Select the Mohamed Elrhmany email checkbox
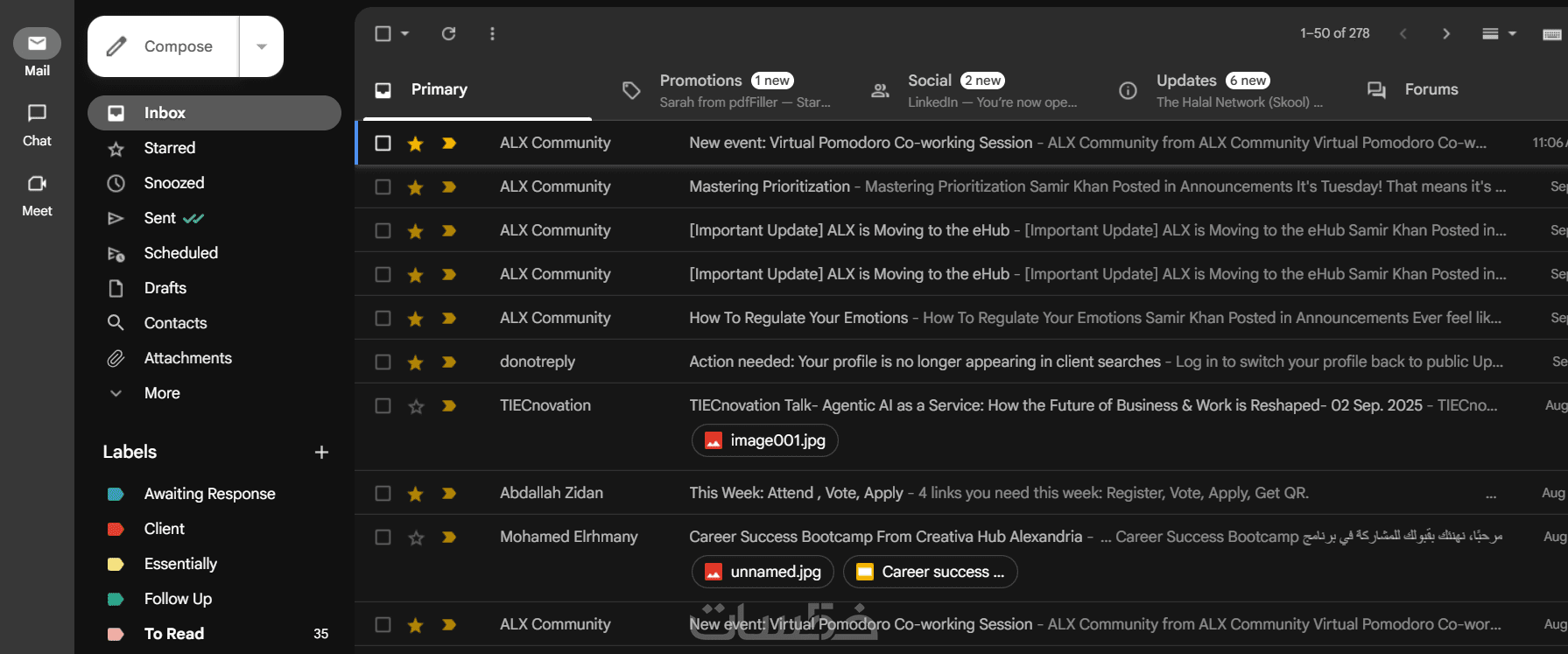Screen dimensions: 1568x654 point(383,537)
